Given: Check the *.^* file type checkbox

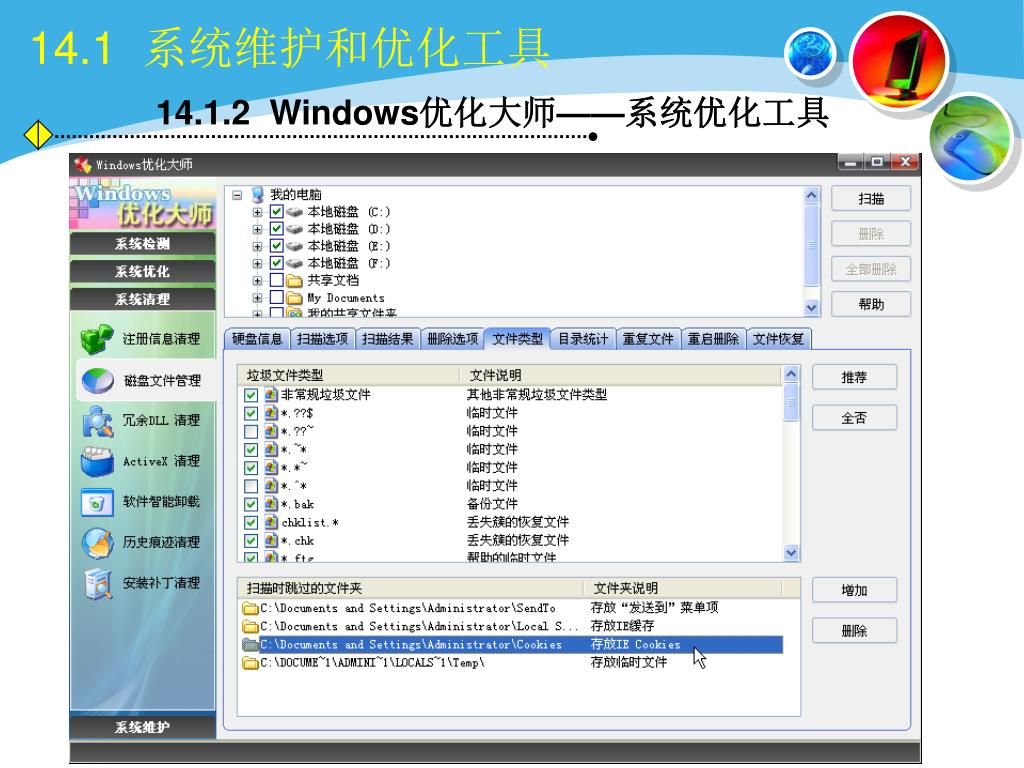Looking at the screenshot, I should pos(251,486).
